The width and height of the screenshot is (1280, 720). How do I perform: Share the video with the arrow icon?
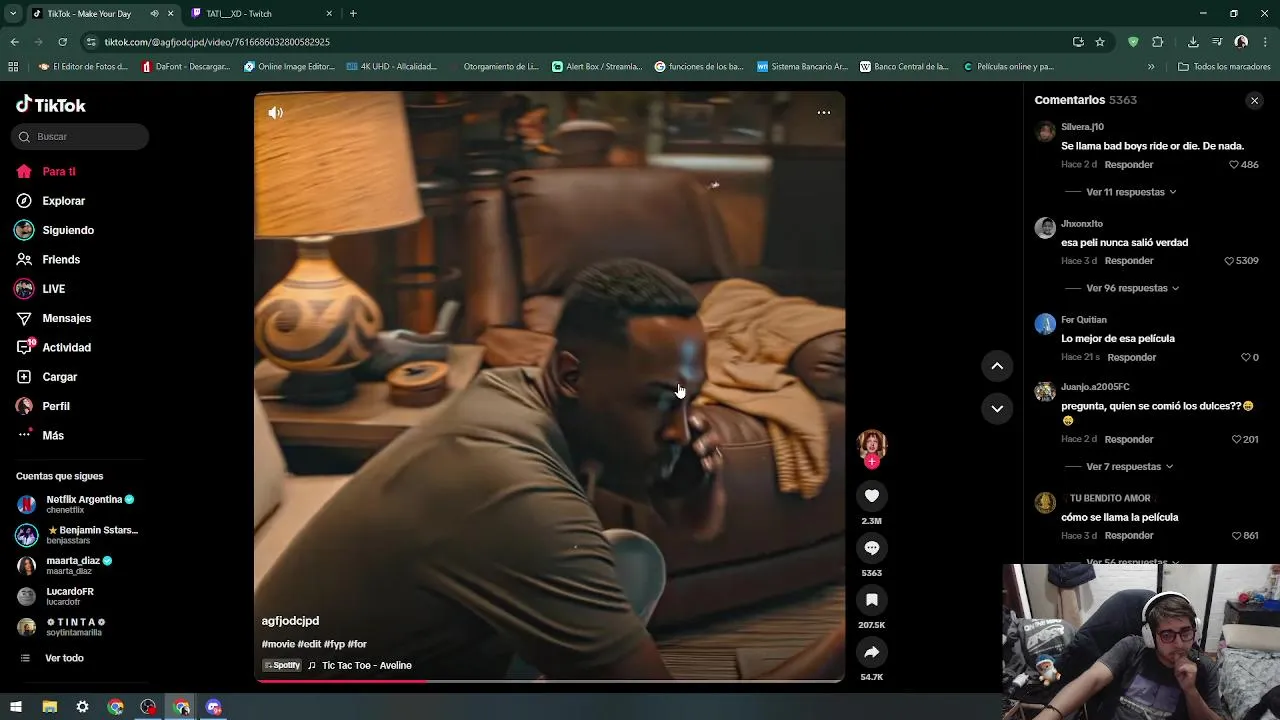coord(872,652)
